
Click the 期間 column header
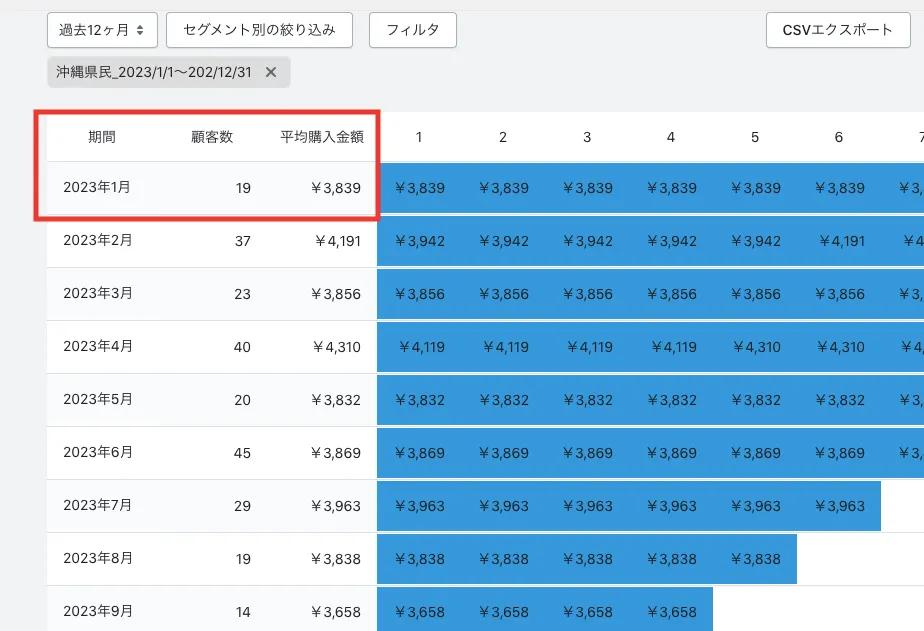tap(101, 137)
